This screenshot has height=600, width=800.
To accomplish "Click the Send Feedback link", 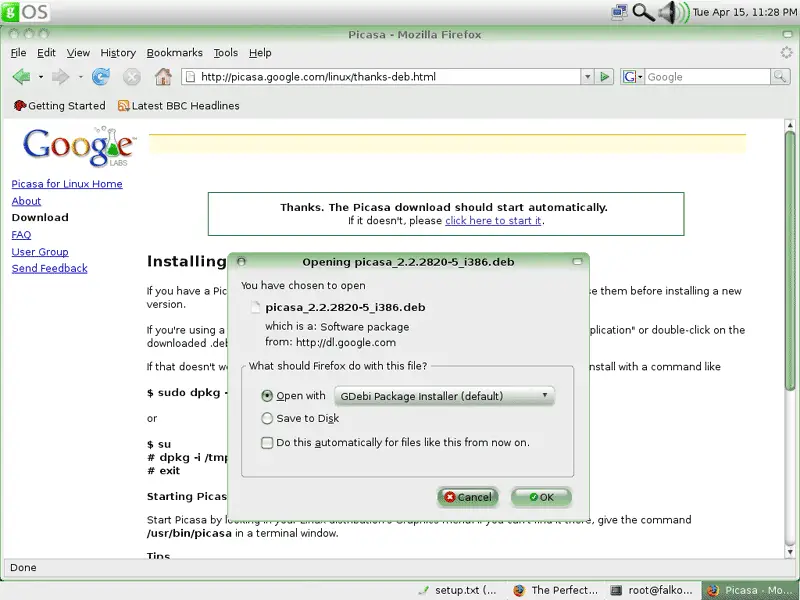I will [x=49, y=268].
